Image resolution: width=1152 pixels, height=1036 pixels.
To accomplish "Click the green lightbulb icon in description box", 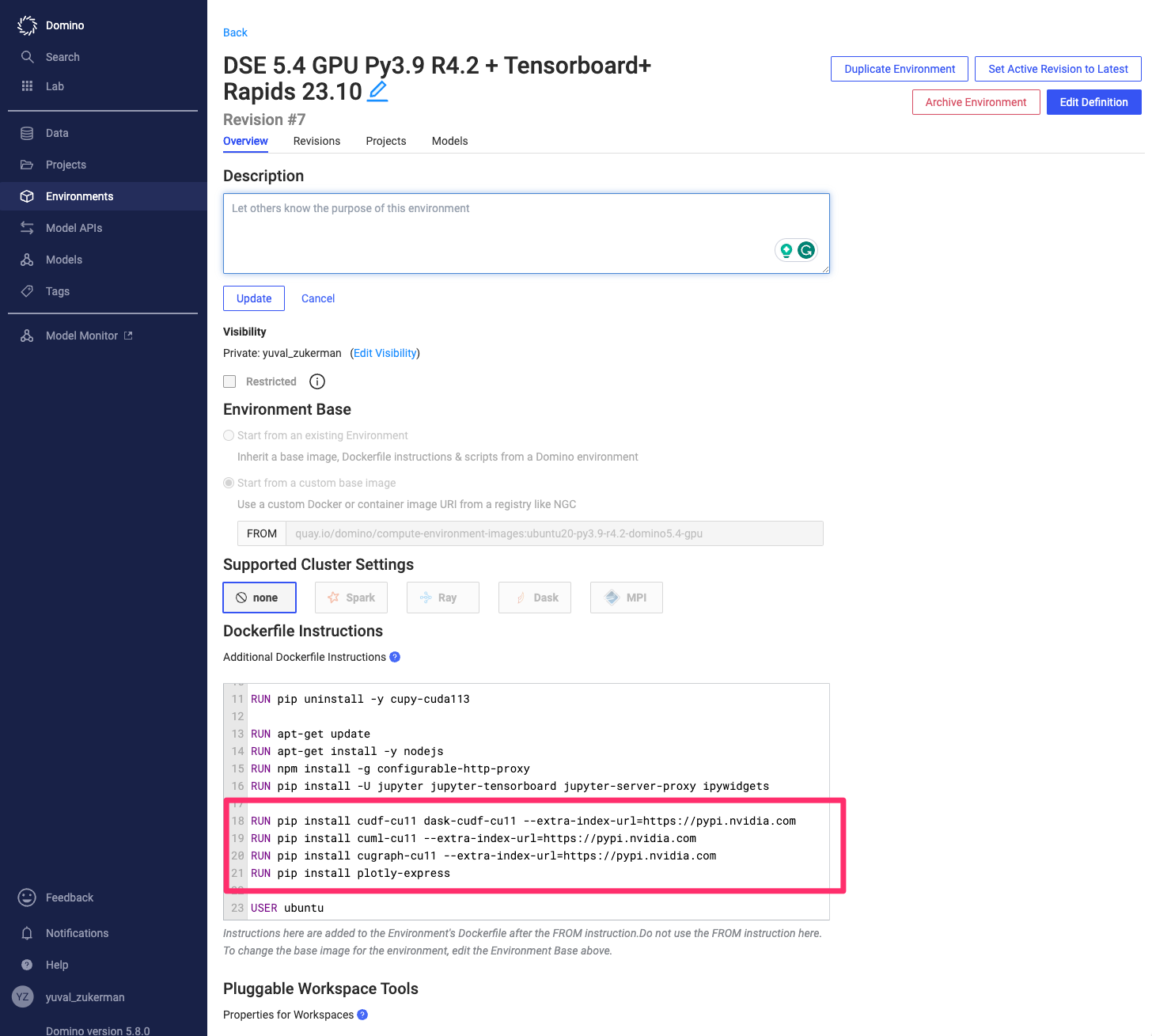I will click(x=786, y=250).
